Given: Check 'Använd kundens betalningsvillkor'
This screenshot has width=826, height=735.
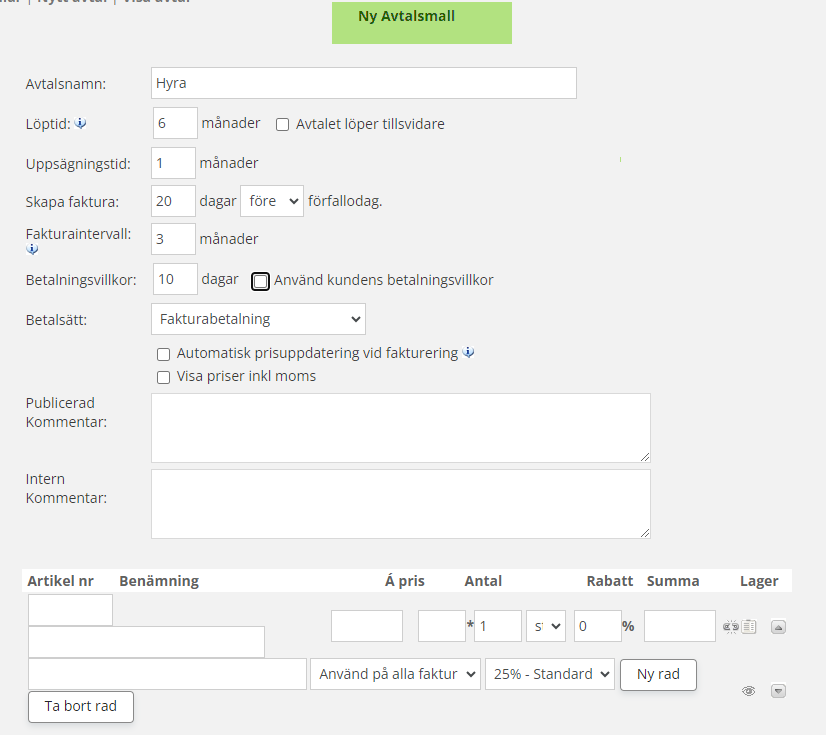Looking at the screenshot, I should click(260, 281).
